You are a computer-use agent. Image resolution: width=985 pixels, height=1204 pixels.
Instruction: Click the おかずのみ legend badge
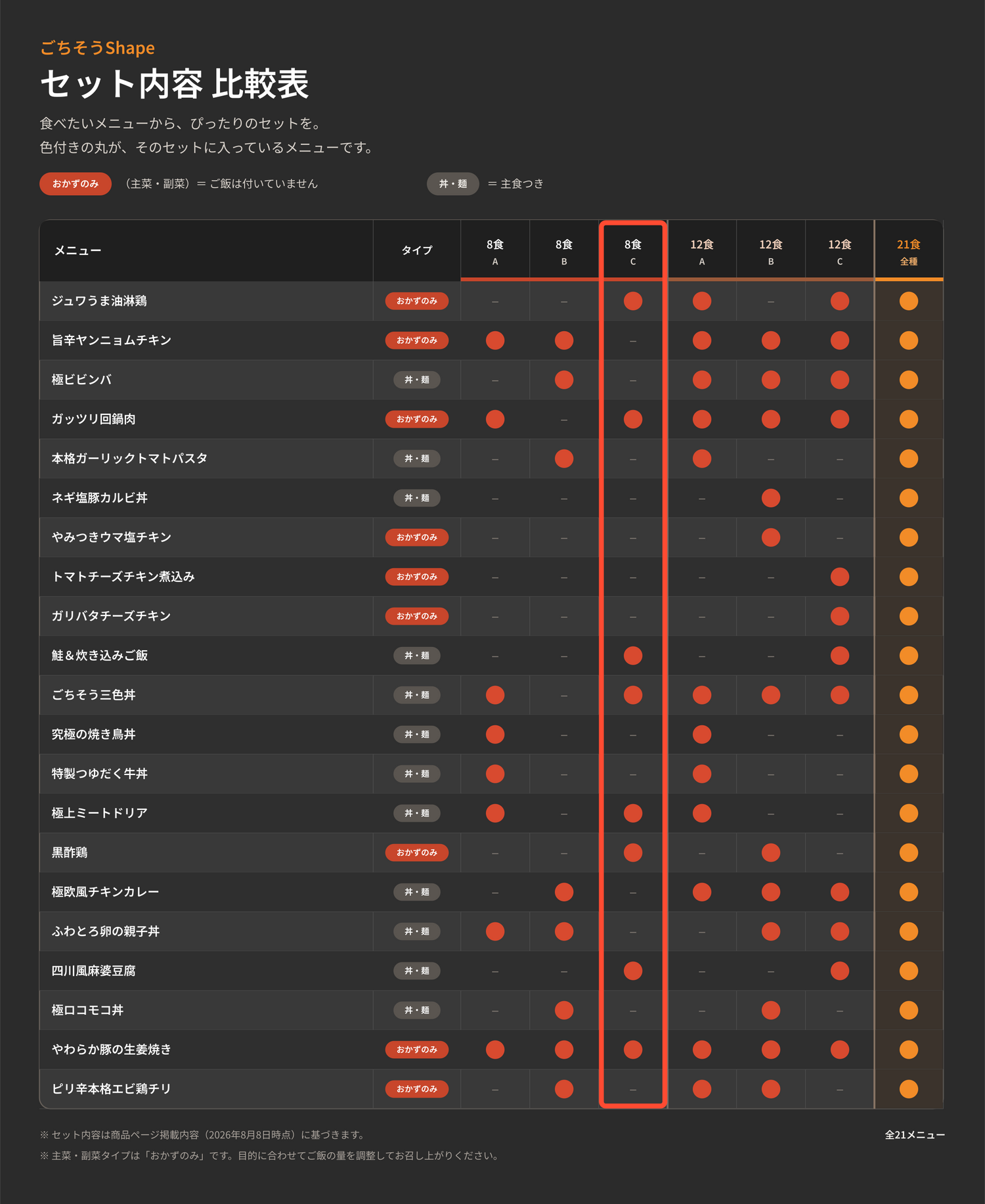76,184
